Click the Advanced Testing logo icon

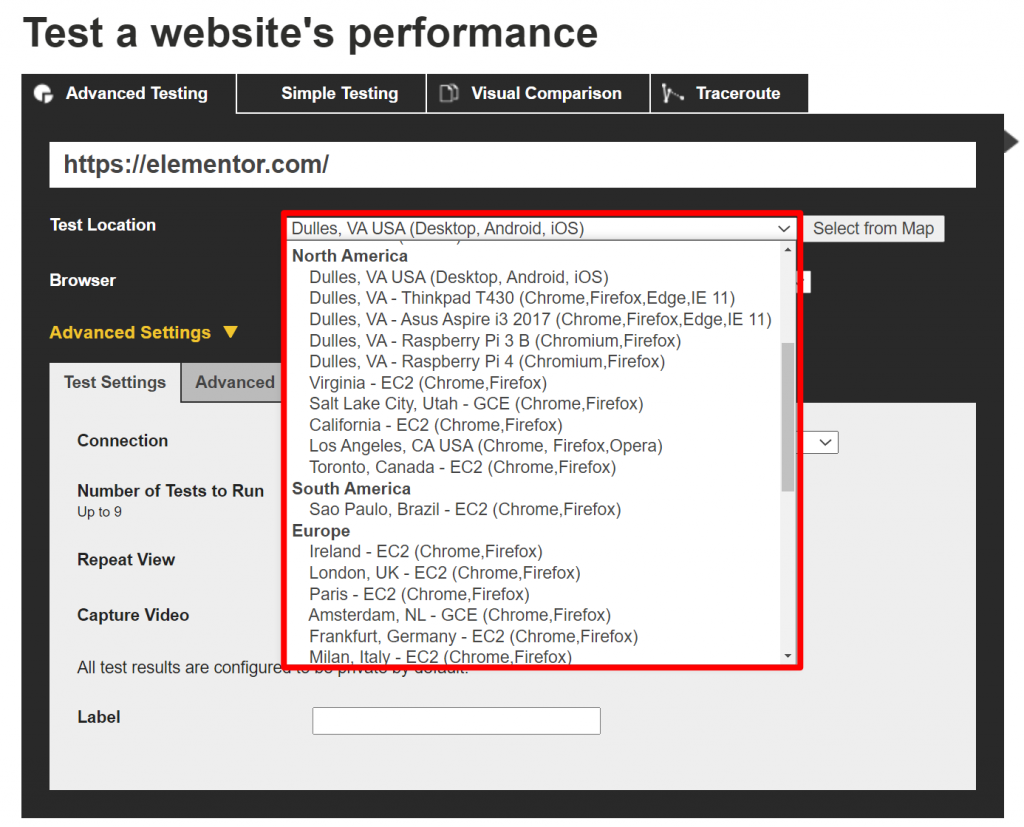[43, 94]
